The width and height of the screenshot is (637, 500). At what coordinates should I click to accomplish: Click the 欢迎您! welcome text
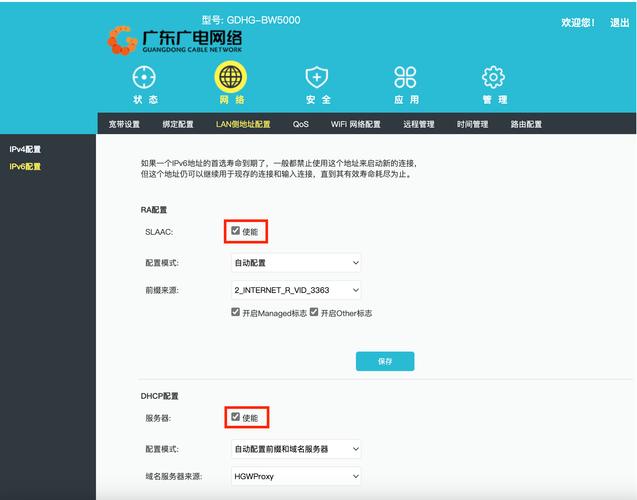pyautogui.click(x=578, y=23)
